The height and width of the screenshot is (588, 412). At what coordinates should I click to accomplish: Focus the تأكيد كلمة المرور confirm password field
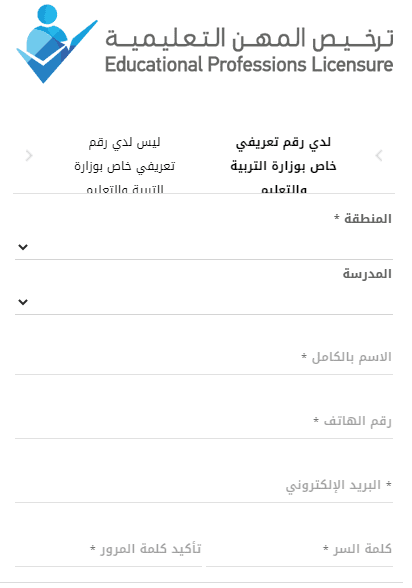(109, 549)
